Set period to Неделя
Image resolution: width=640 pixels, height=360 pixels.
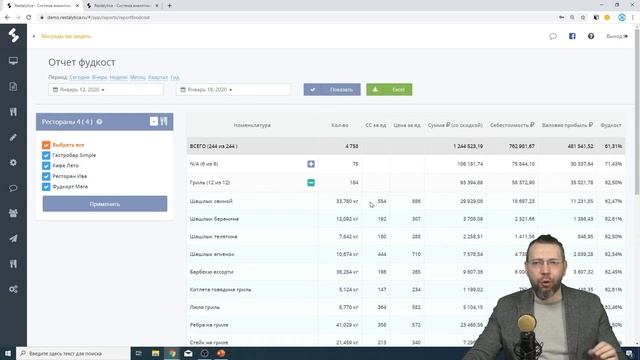pyautogui.click(x=118, y=77)
